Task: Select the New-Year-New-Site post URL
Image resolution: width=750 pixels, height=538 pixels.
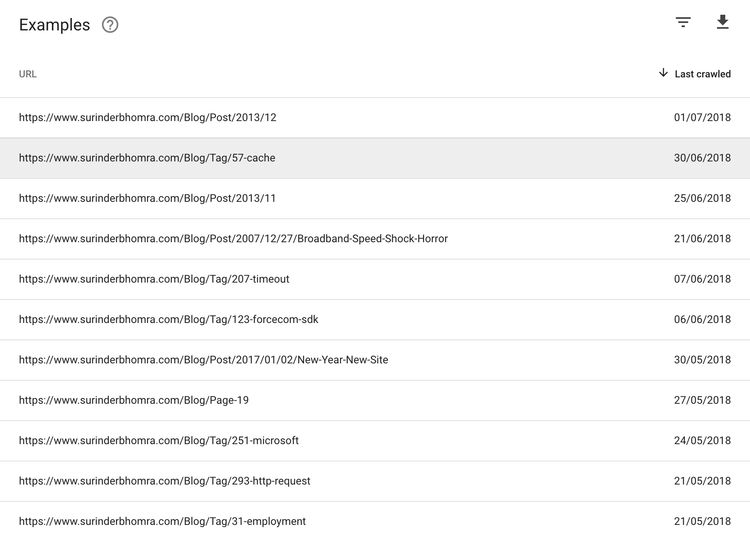Action: tap(203, 360)
